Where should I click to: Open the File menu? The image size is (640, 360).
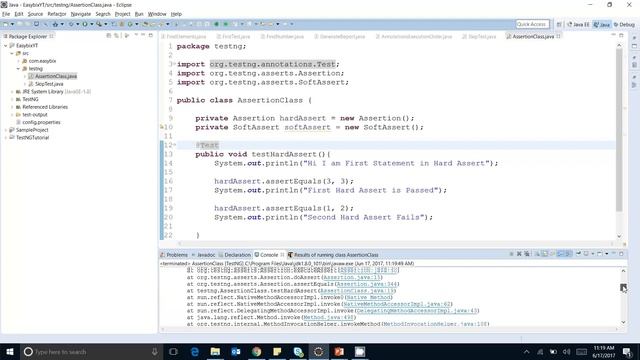click(6, 14)
